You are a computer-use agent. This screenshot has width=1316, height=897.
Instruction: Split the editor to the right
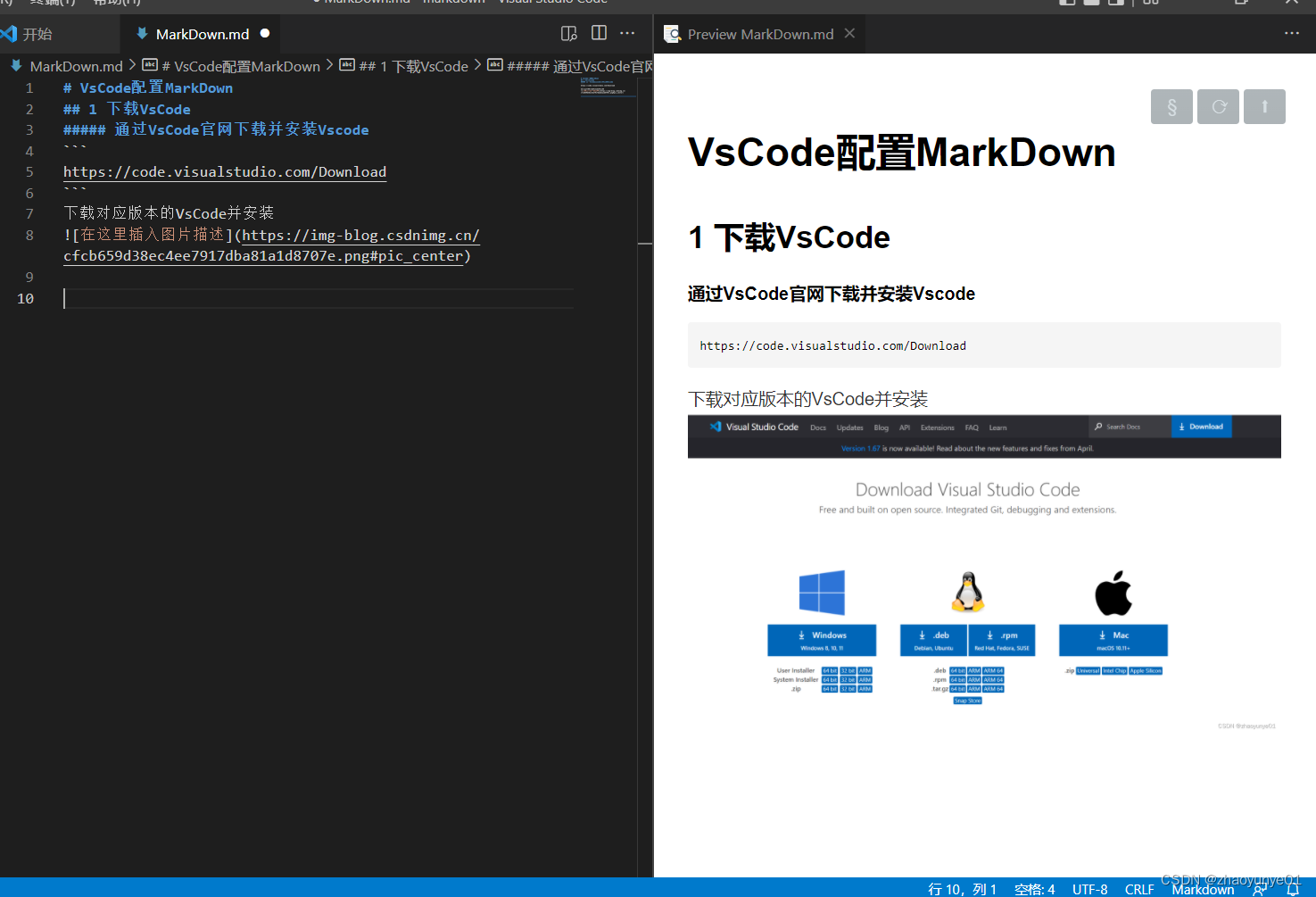tap(599, 33)
